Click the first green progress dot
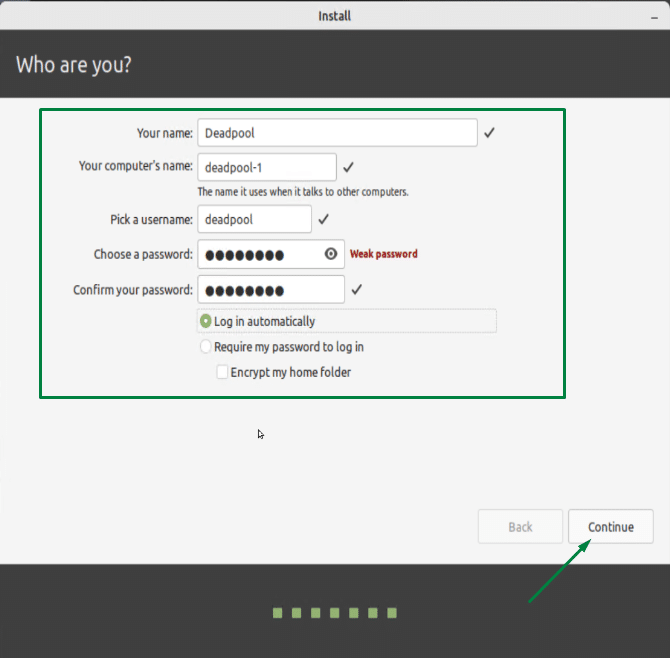The image size is (670, 658). 277,613
